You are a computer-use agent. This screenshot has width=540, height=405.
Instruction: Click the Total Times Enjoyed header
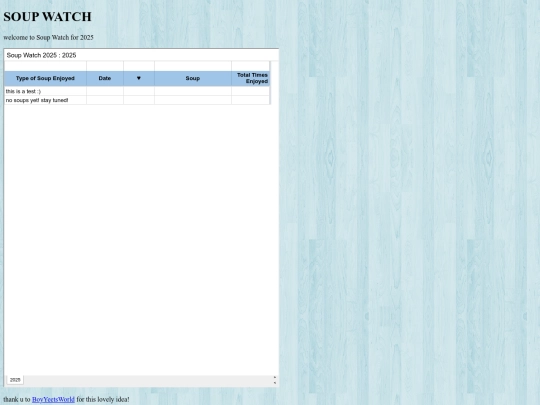pos(251,78)
